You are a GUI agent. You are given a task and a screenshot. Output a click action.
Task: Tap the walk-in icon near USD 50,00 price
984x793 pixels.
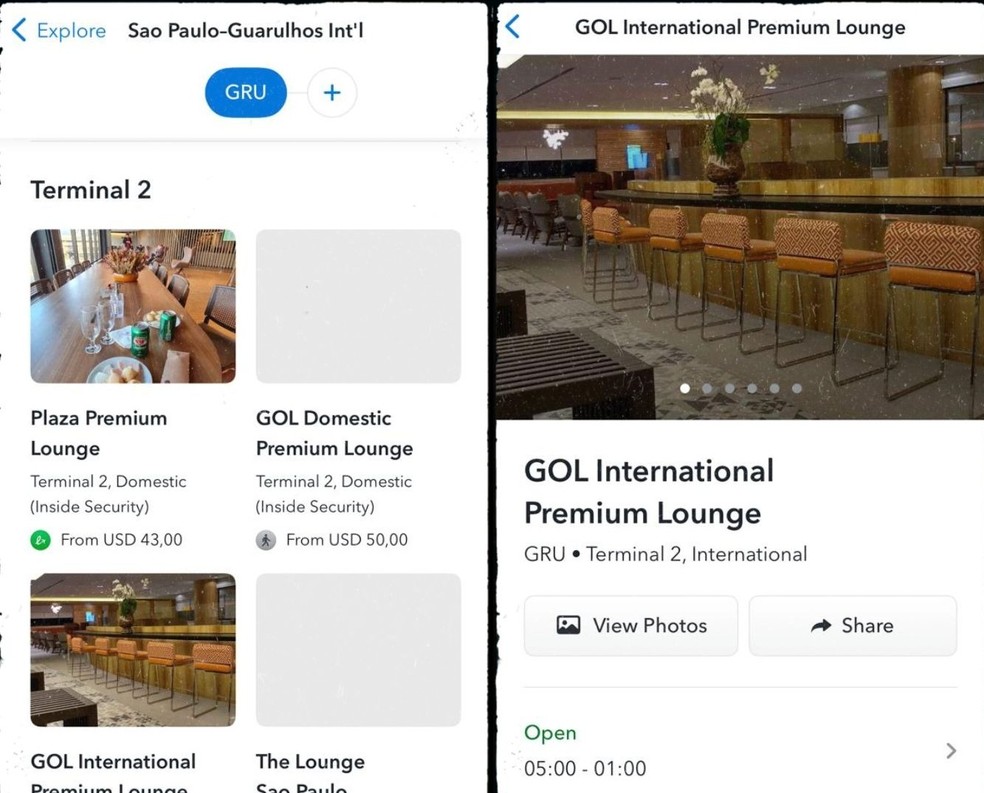click(x=266, y=539)
